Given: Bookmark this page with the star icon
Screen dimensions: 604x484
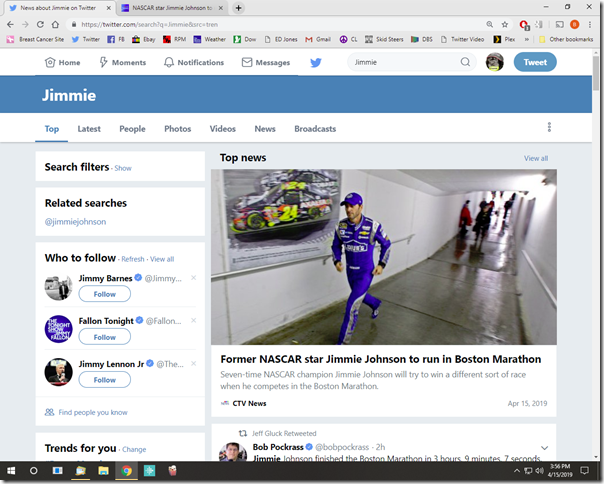Looking at the screenshot, I should tap(505, 24).
